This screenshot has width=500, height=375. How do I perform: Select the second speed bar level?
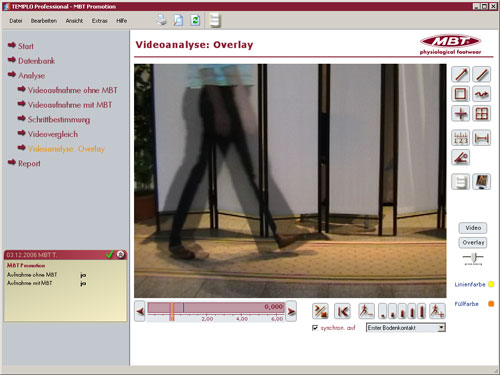pyautogui.click(x=393, y=311)
